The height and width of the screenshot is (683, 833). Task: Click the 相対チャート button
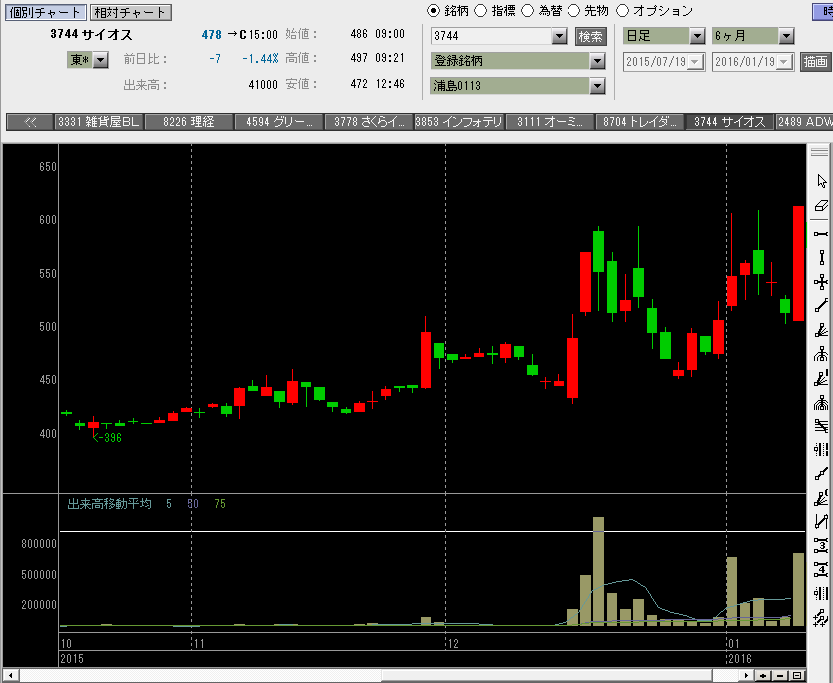pyautogui.click(x=131, y=12)
